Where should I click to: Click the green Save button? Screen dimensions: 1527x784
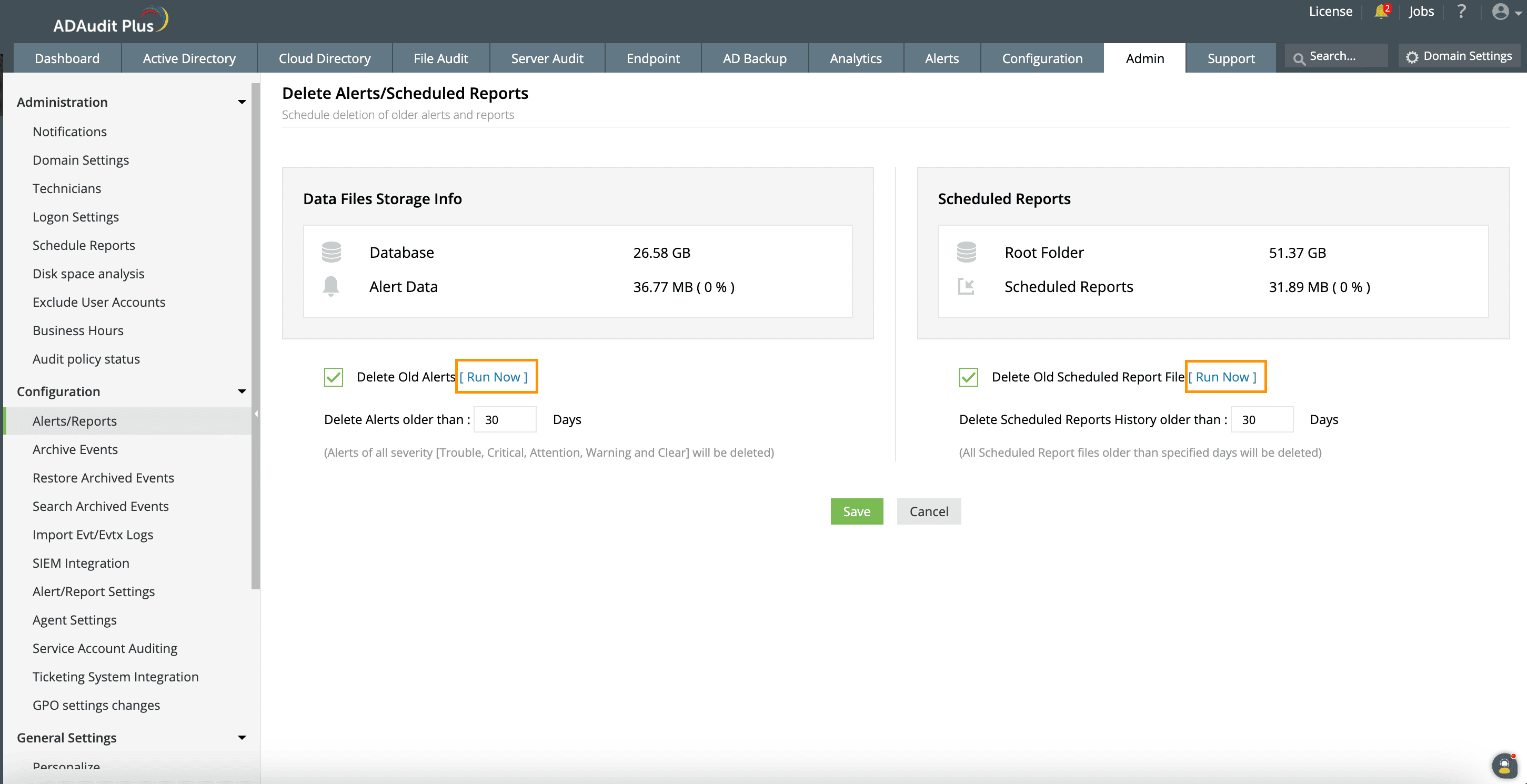(856, 511)
